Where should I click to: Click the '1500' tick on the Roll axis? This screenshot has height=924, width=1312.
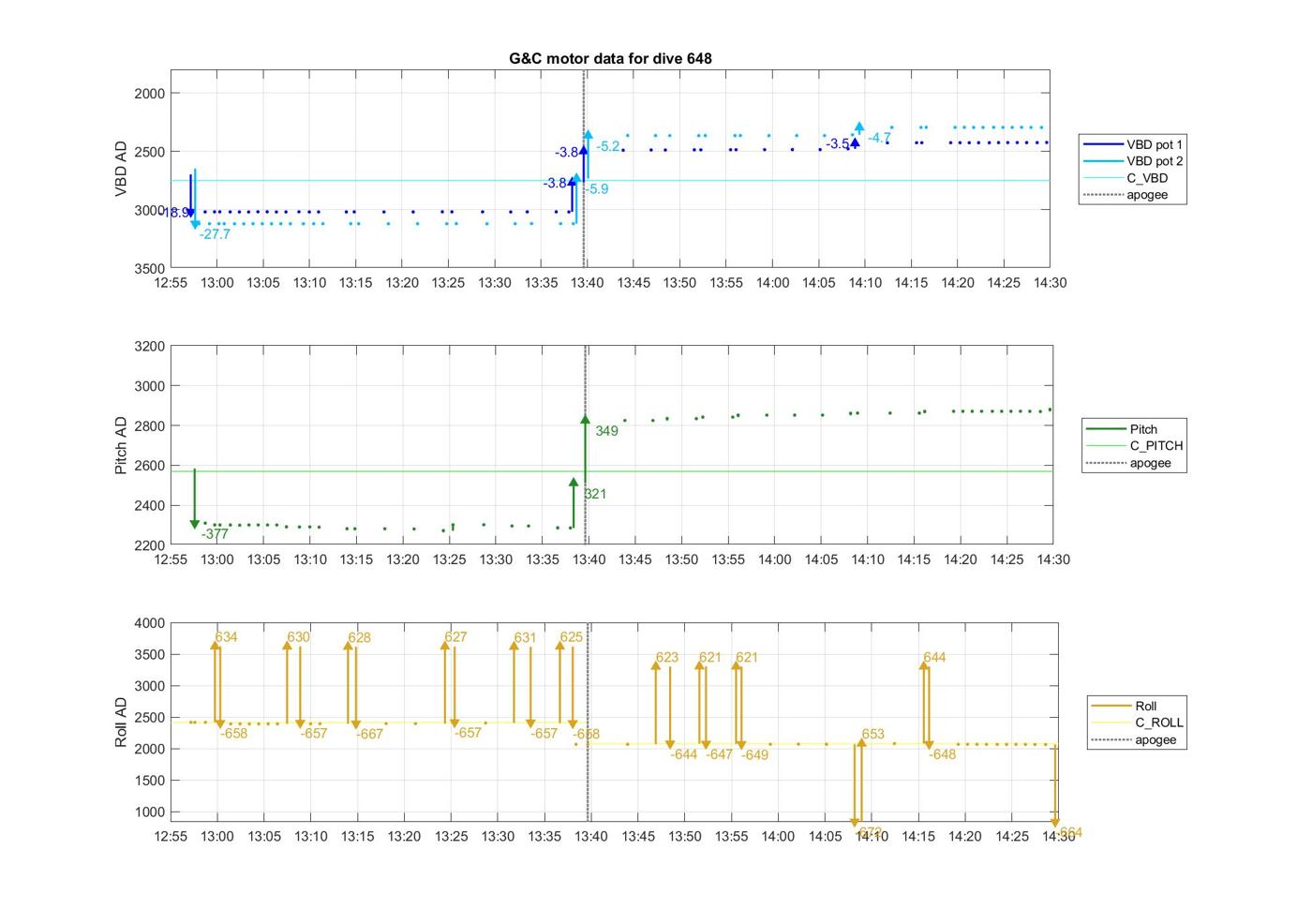click(149, 781)
